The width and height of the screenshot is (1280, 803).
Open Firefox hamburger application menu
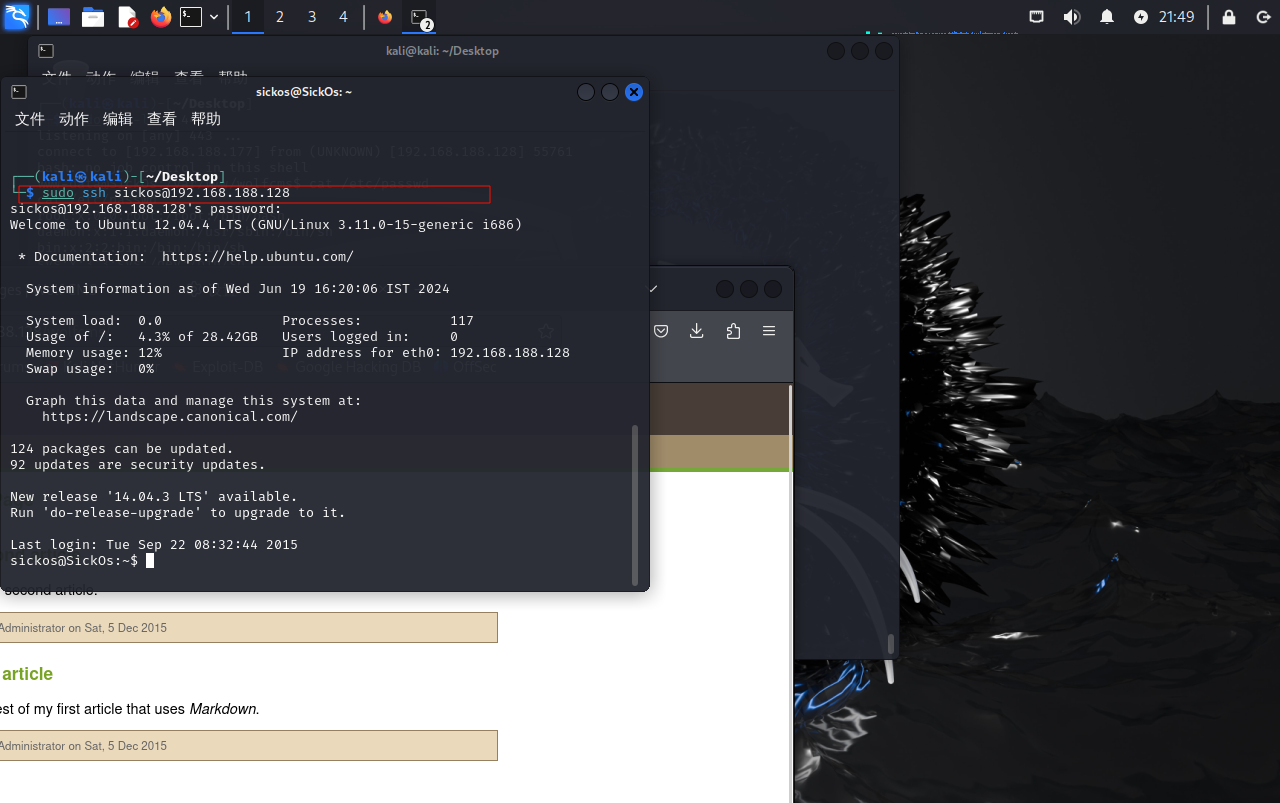pyautogui.click(x=769, y=331)
